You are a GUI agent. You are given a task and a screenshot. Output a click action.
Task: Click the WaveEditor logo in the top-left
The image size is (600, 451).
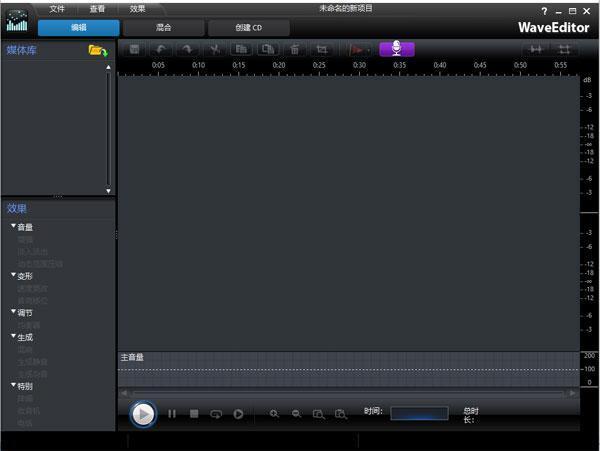click(17, 21)
